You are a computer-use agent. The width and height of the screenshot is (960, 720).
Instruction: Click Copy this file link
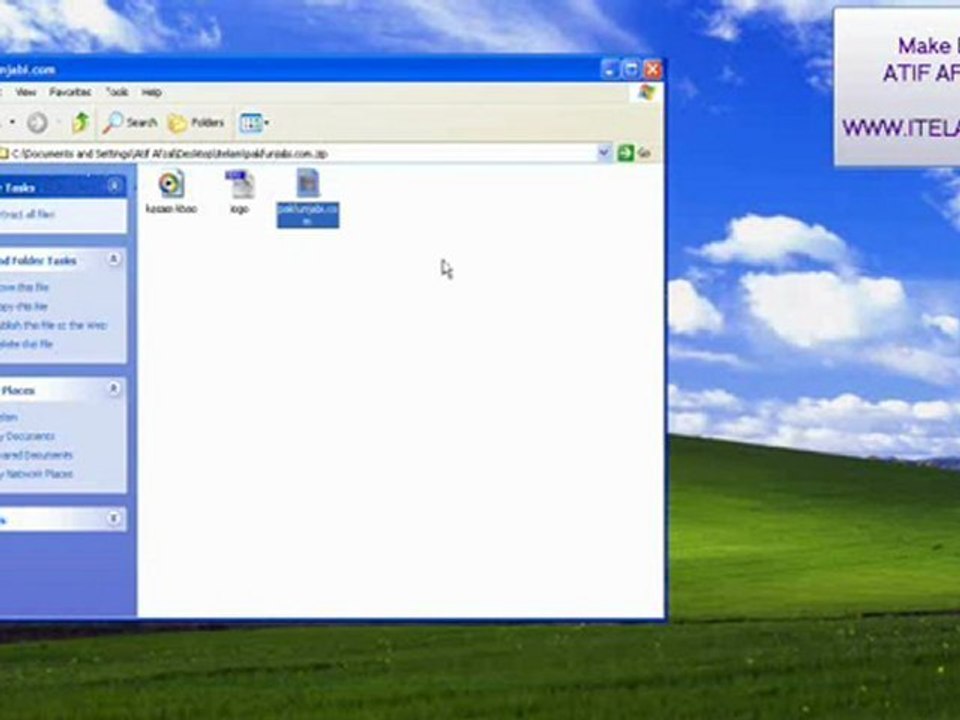click(23, 306)
